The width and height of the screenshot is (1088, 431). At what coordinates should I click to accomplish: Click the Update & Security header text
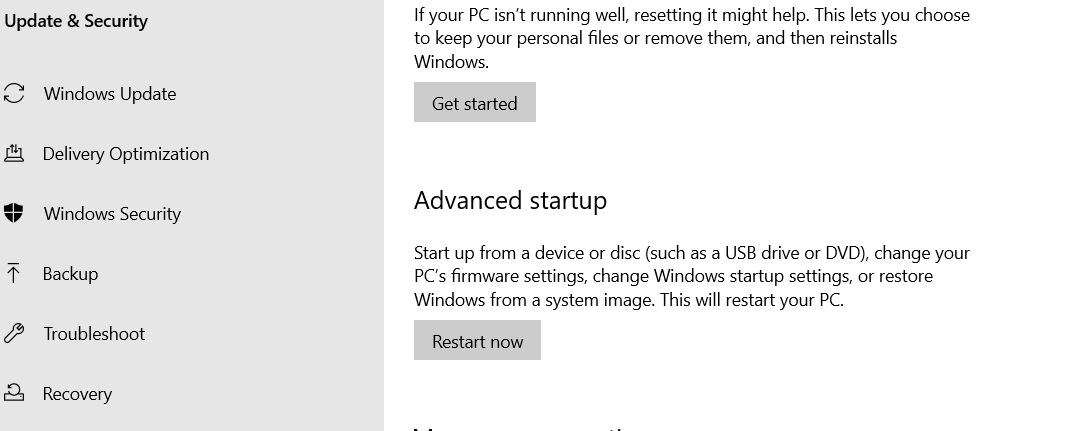pyautogui.click(x=76, y=21)
